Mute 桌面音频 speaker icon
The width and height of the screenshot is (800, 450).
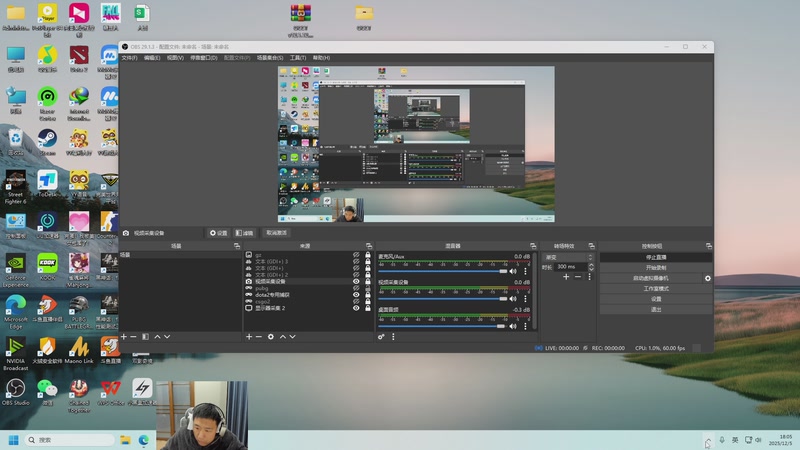pos(513,327)
